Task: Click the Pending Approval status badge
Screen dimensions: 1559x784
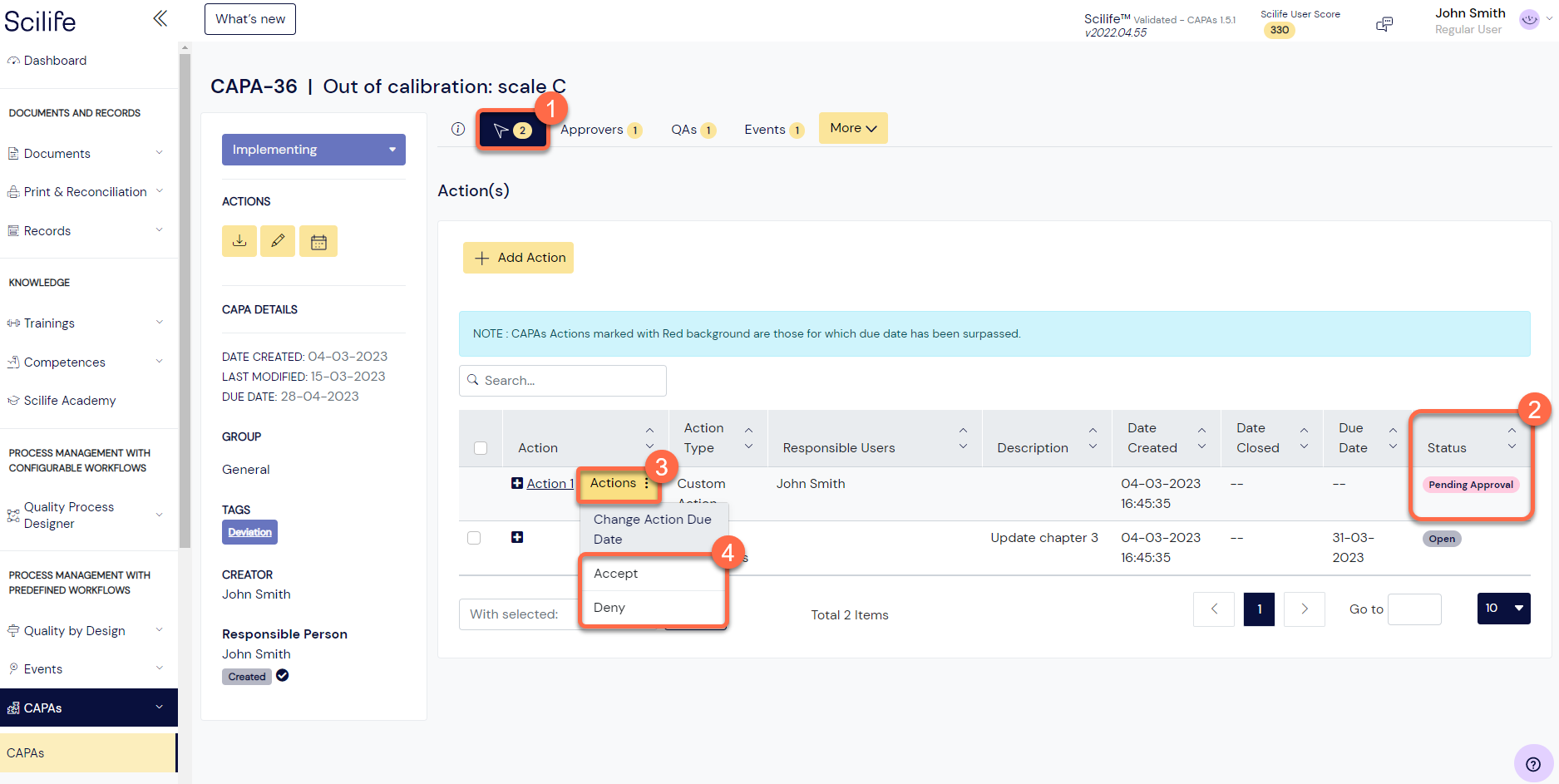Action: (1470, 485)
